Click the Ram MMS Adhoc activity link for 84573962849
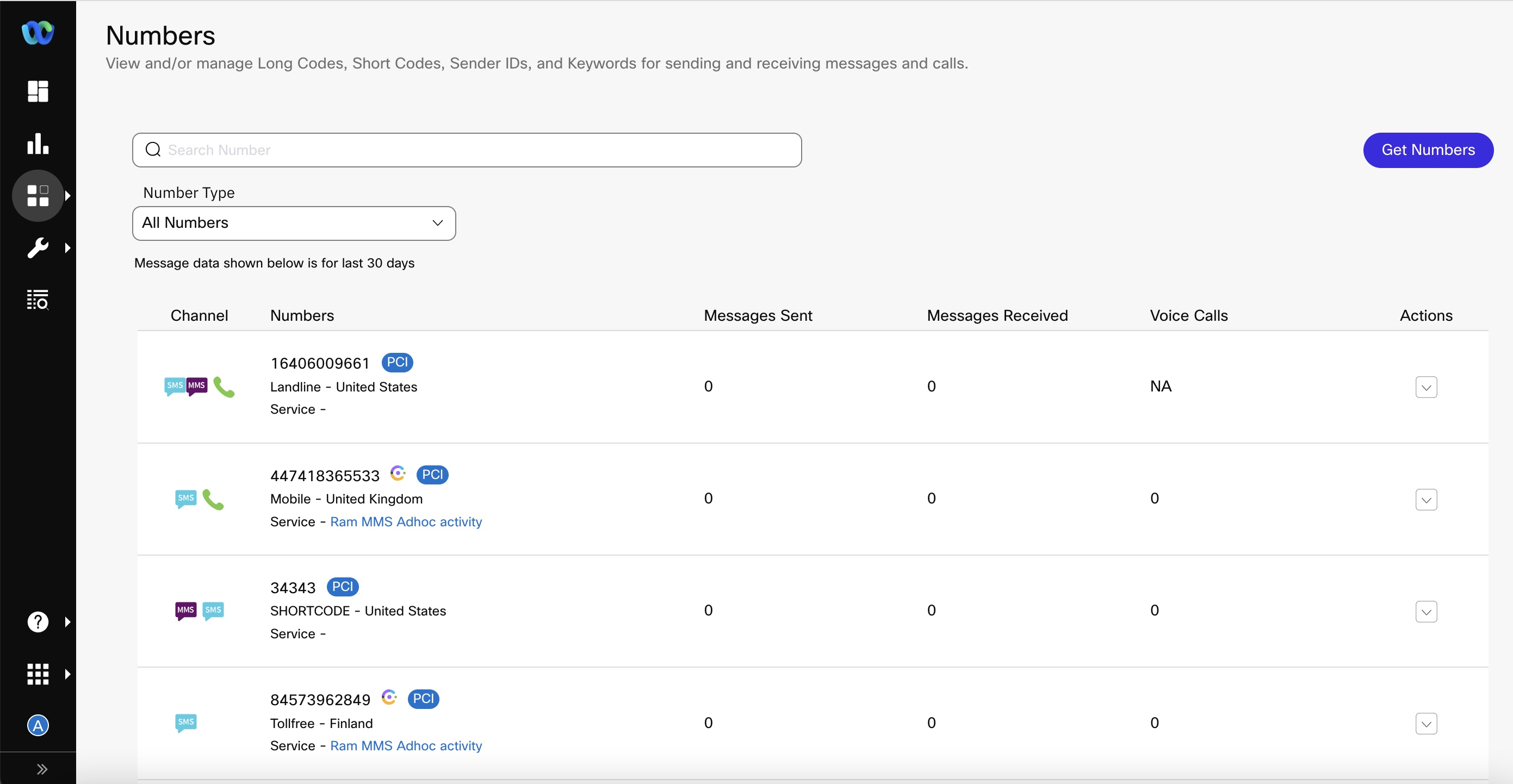The image size is (1513, 784). [406, 745]
